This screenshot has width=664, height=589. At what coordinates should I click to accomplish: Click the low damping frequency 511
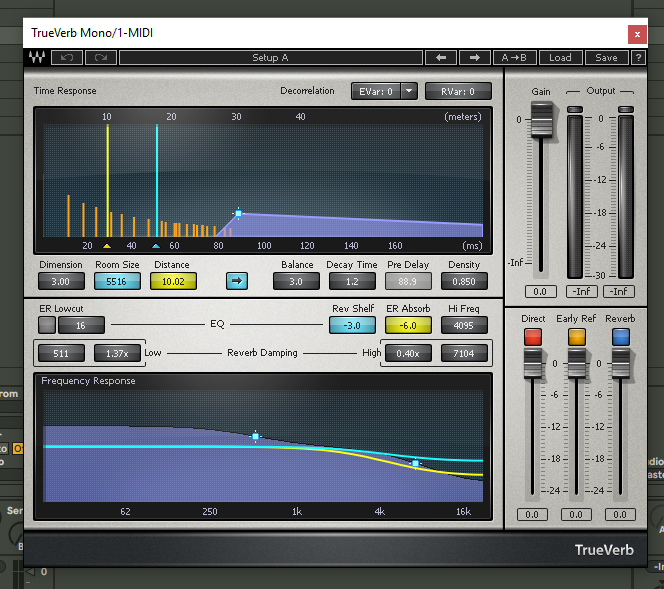pyautogui.click(x=61, y=353)
